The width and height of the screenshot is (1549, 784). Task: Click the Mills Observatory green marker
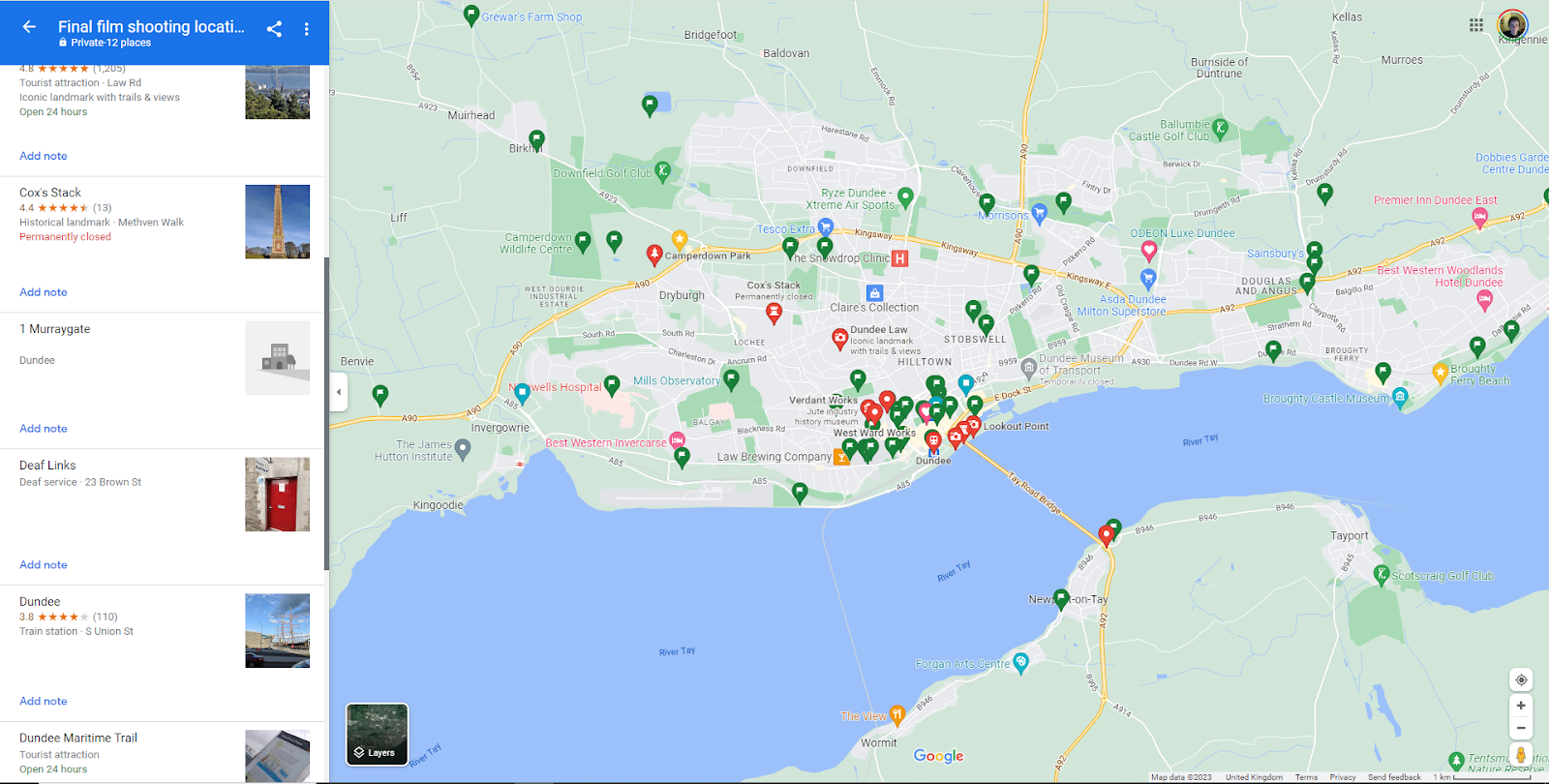[731, 379]
